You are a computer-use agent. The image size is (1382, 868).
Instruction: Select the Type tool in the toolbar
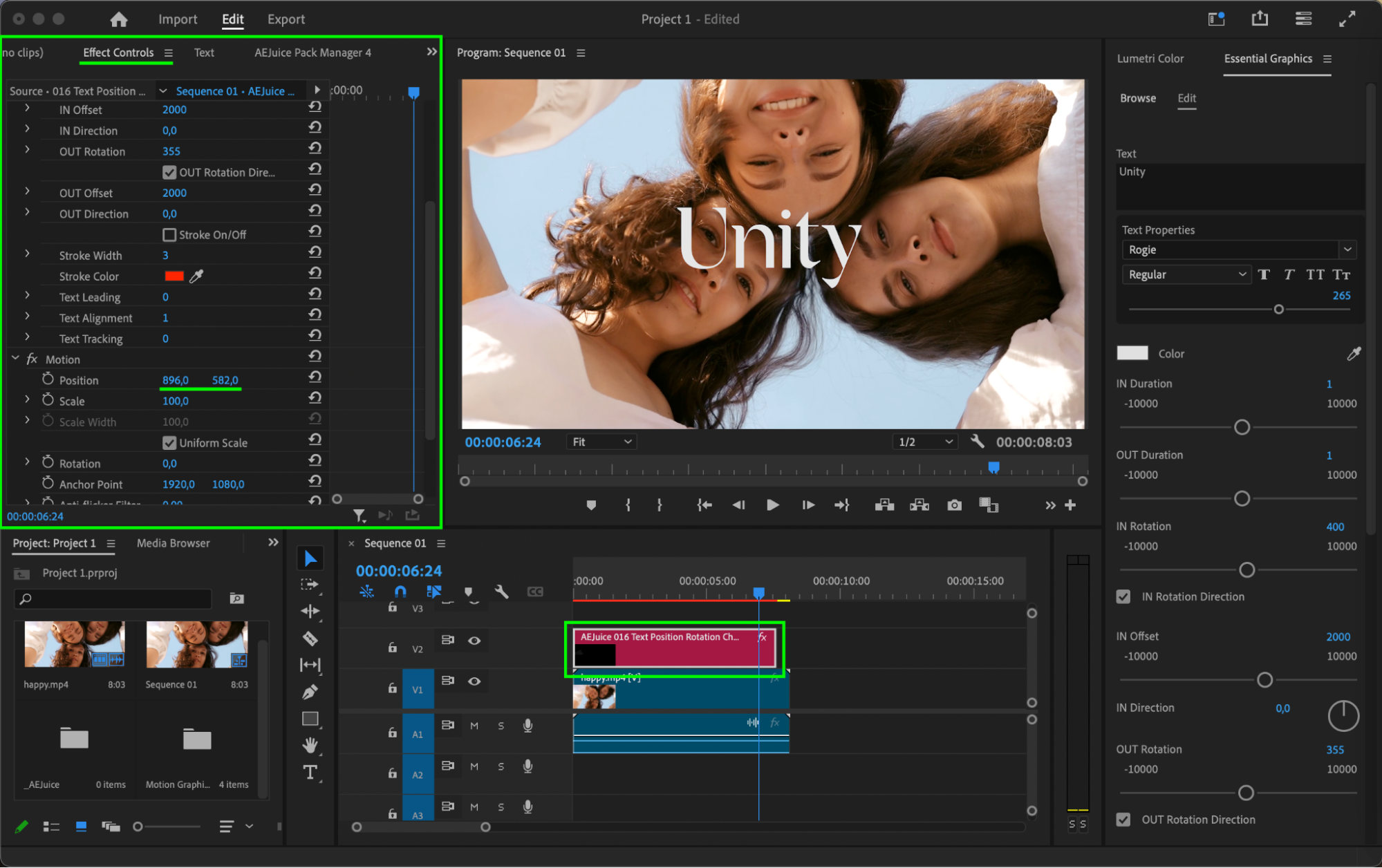tap(310, 772)
